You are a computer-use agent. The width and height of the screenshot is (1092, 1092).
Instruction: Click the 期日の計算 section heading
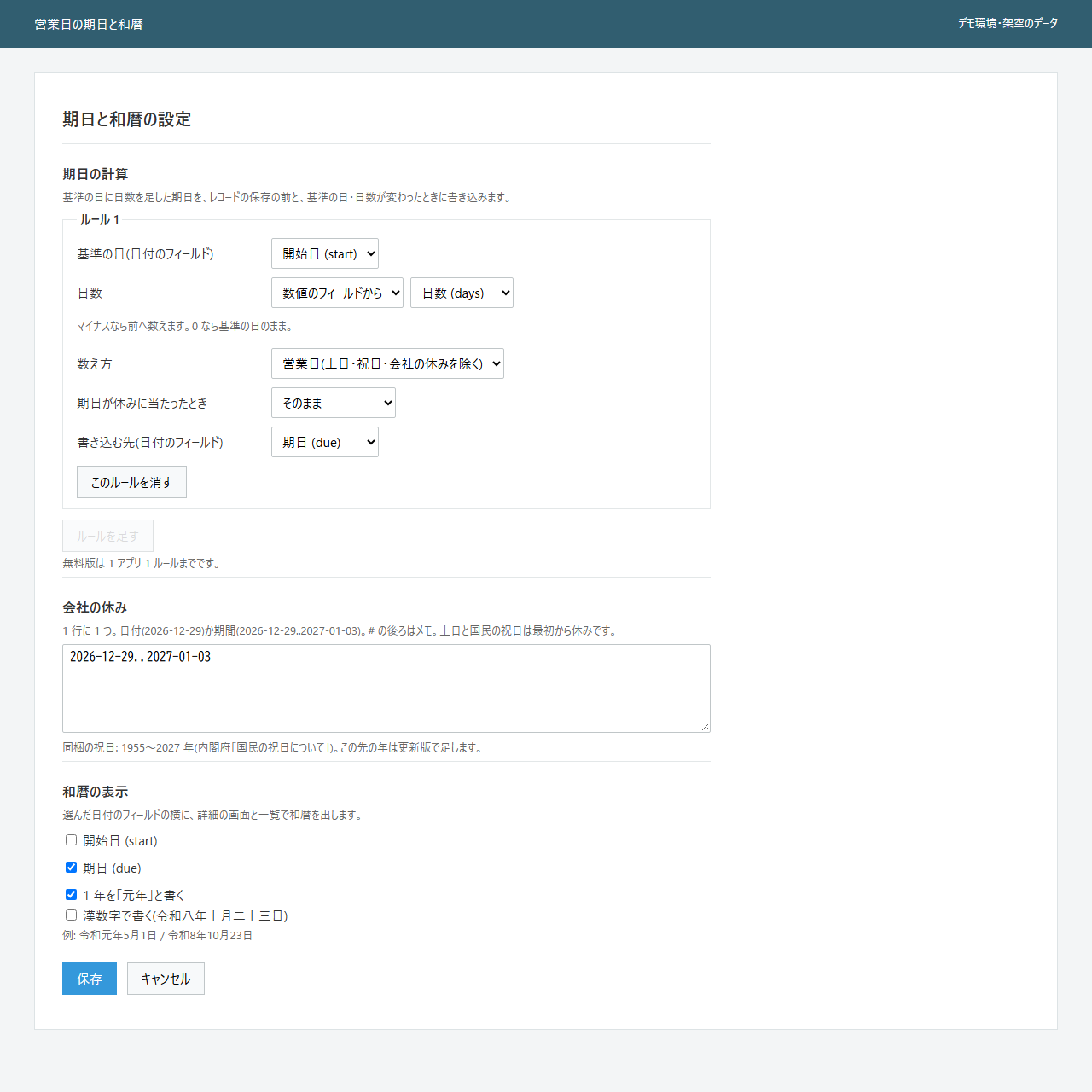click(x=95, y=174)
